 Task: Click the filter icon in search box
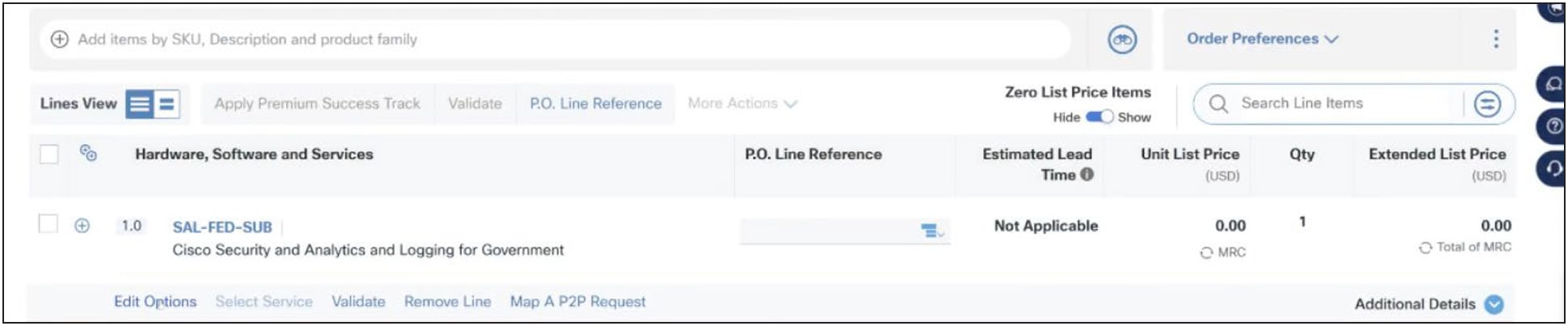1486,104
